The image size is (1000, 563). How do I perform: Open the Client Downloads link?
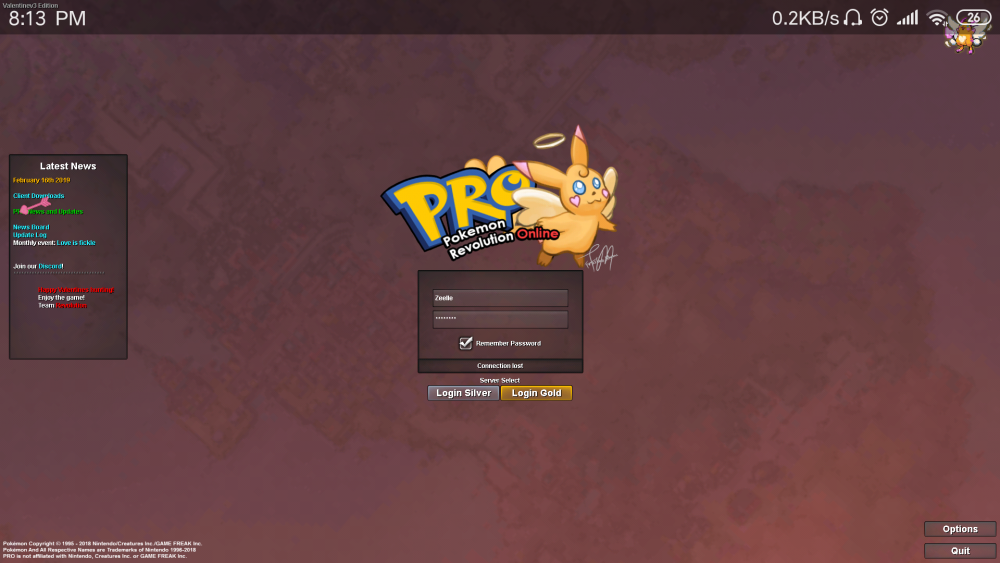coord(38,196)
